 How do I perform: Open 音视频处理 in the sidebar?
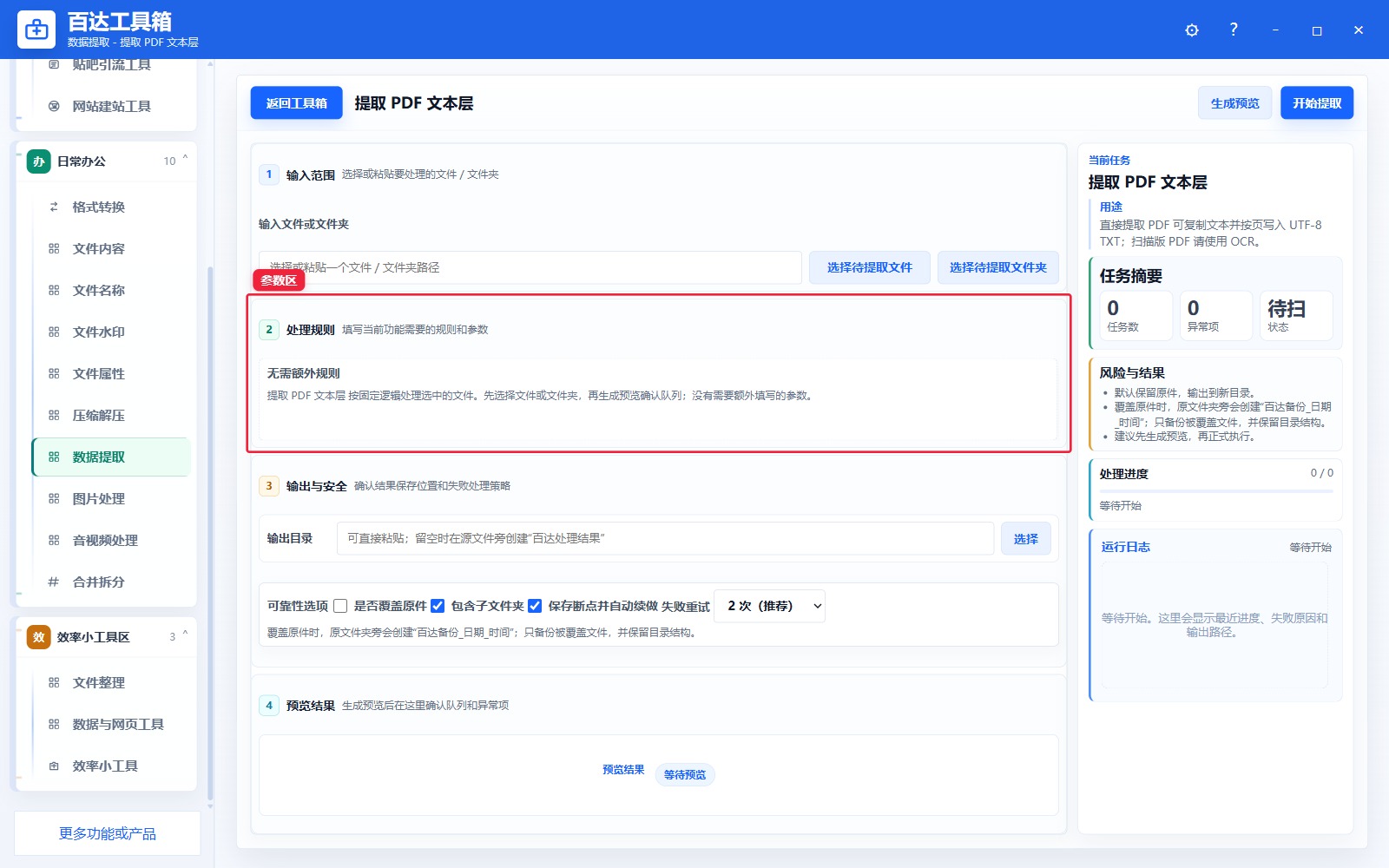[x=111, y=540]
